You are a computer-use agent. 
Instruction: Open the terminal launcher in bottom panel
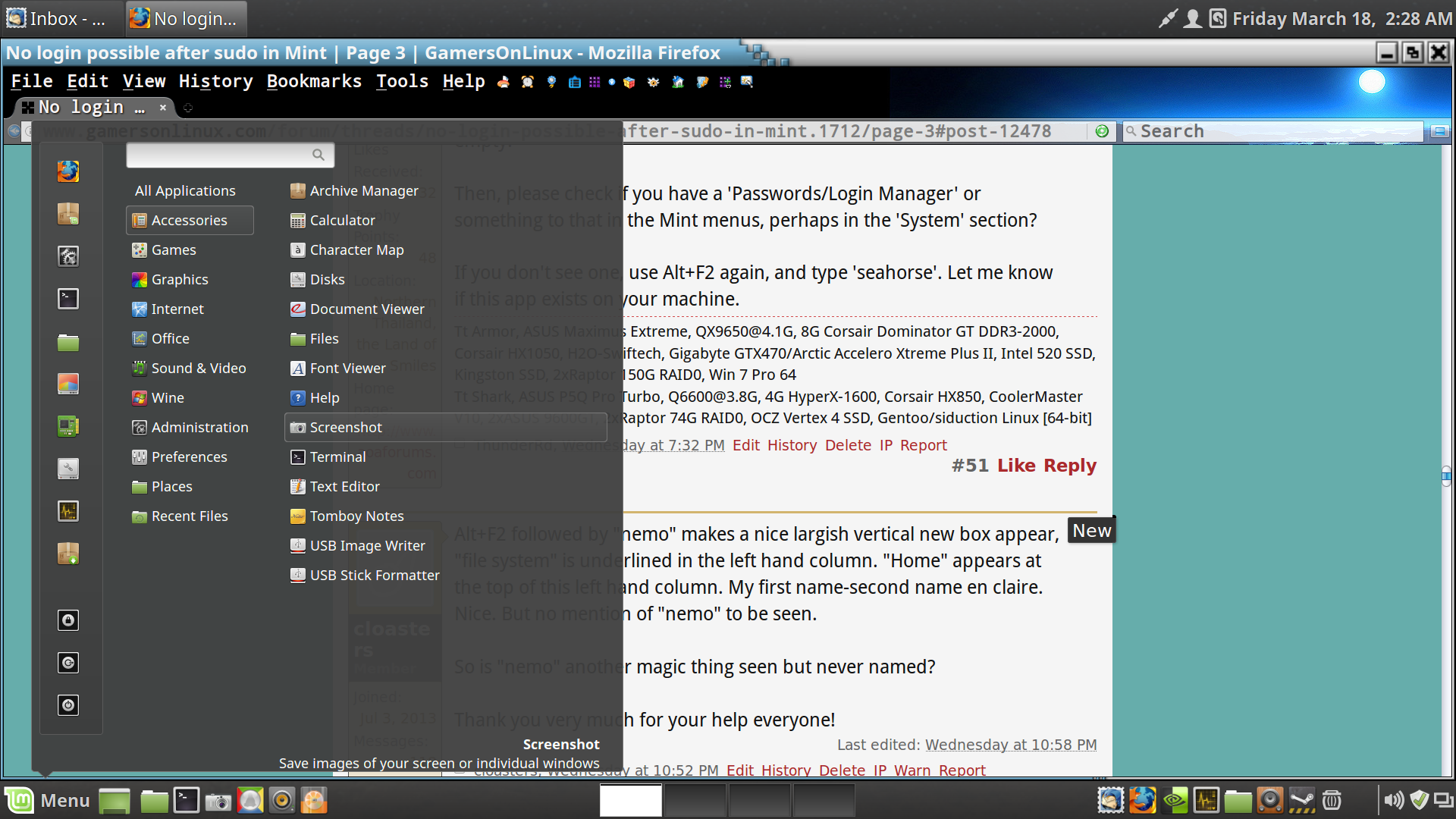pyautogui.click(x=186, y=800)
